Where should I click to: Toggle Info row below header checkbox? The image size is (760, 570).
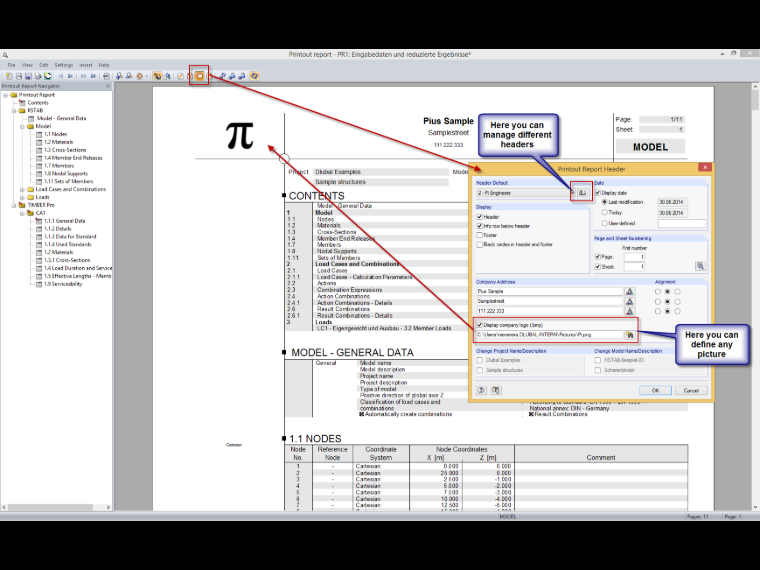(479, 226)
